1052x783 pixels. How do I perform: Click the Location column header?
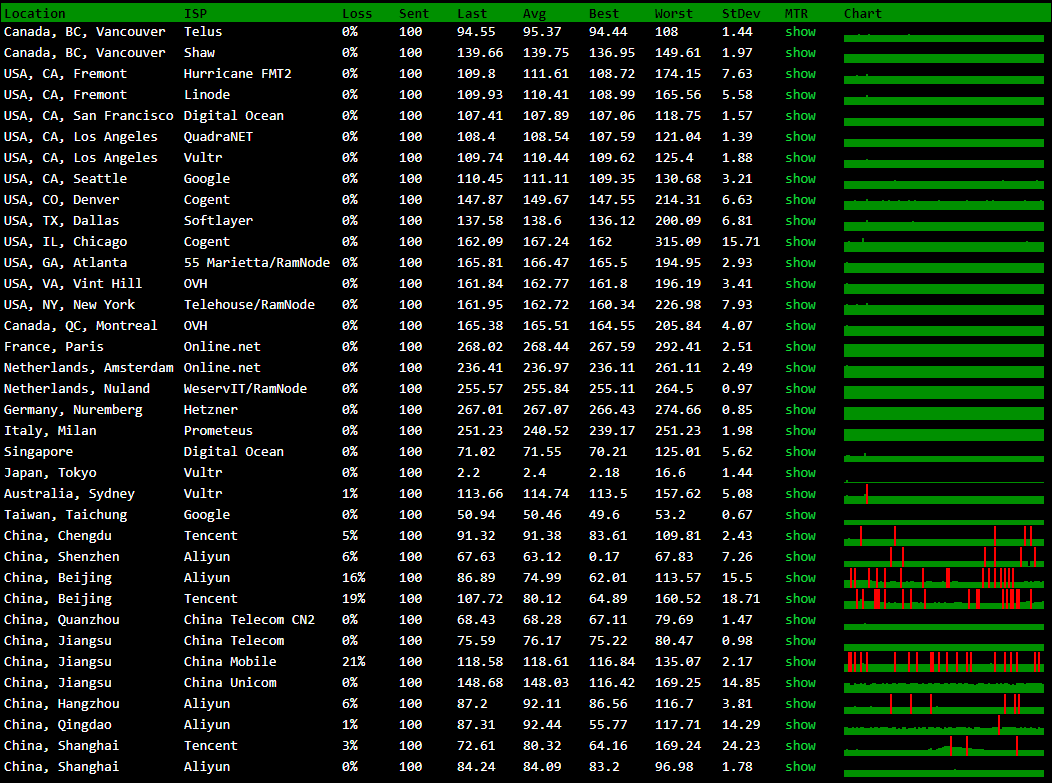tap(35, 14)
